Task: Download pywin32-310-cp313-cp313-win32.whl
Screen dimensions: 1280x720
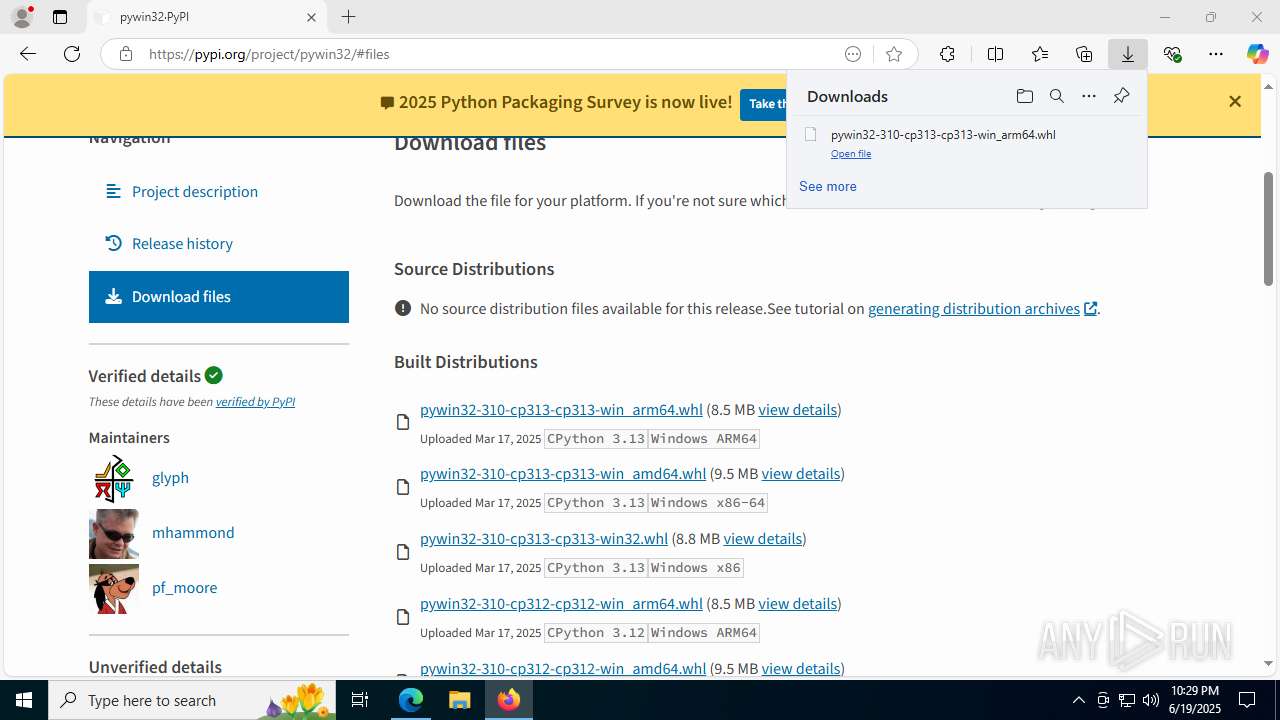Action: point(544,539)
